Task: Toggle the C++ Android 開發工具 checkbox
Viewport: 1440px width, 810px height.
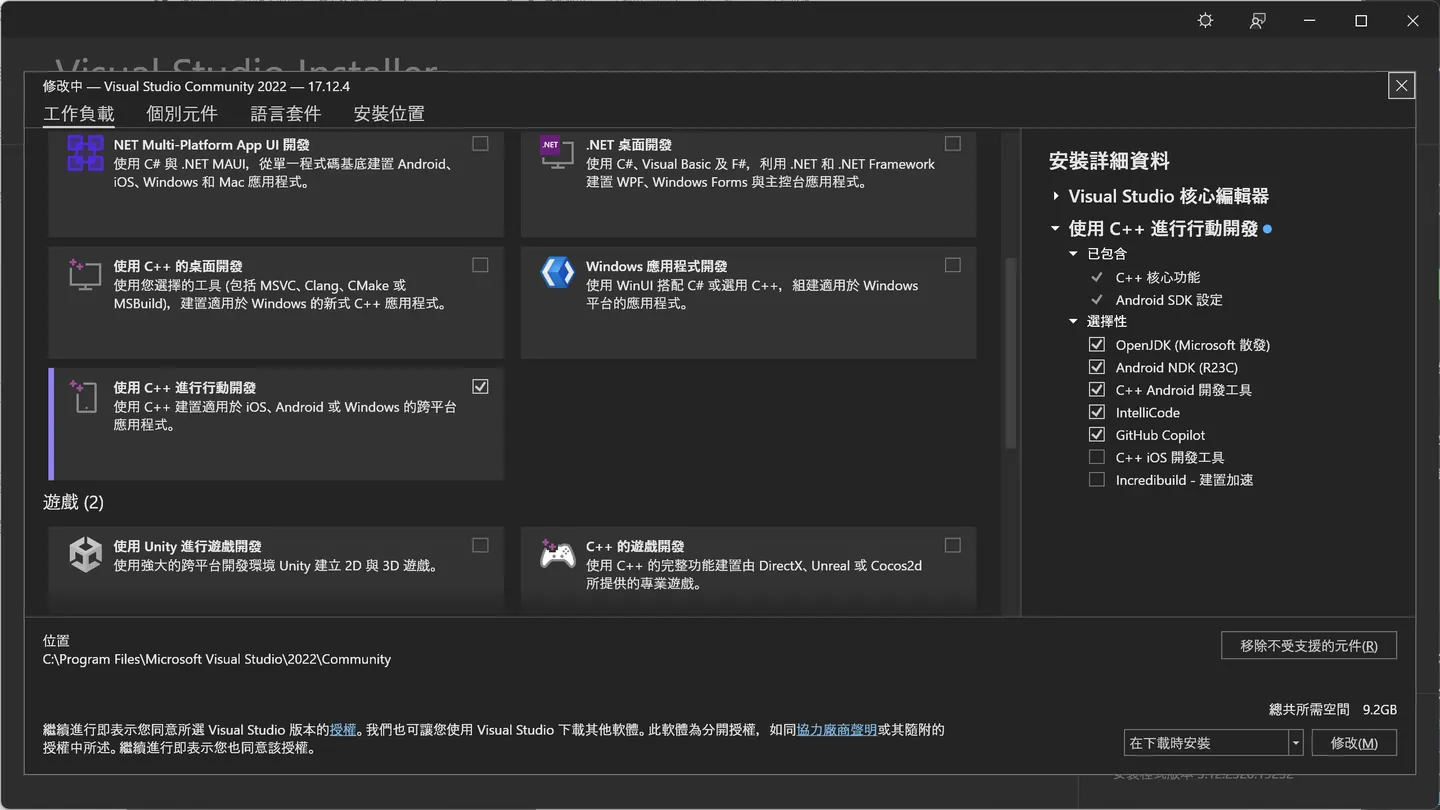Action: coord(1097,390)
